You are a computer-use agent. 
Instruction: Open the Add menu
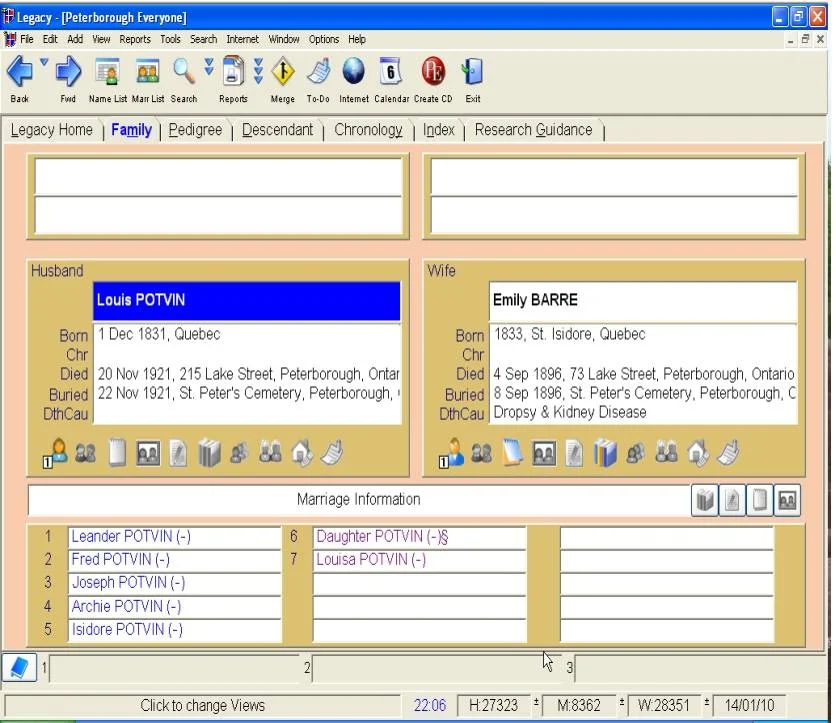pos(75,39)
